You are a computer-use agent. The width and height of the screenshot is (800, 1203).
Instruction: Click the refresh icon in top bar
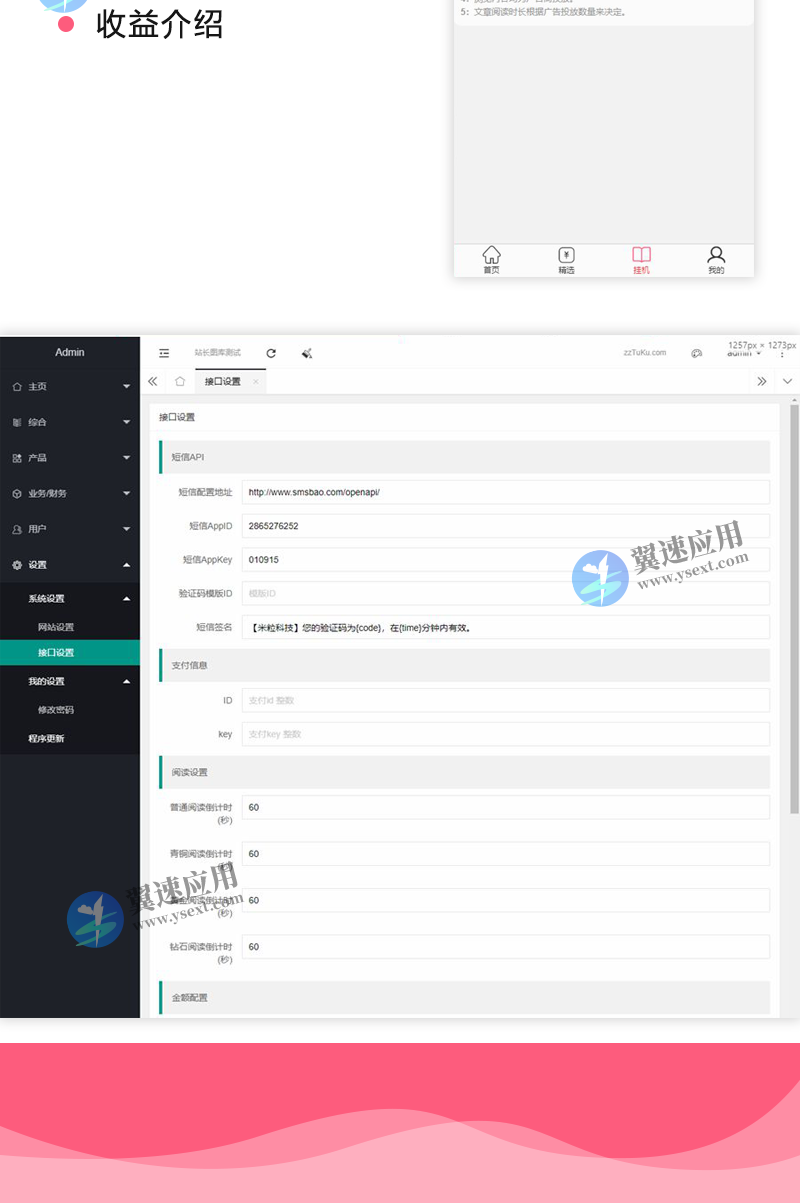pyautogui.click(x=271, y=353)
